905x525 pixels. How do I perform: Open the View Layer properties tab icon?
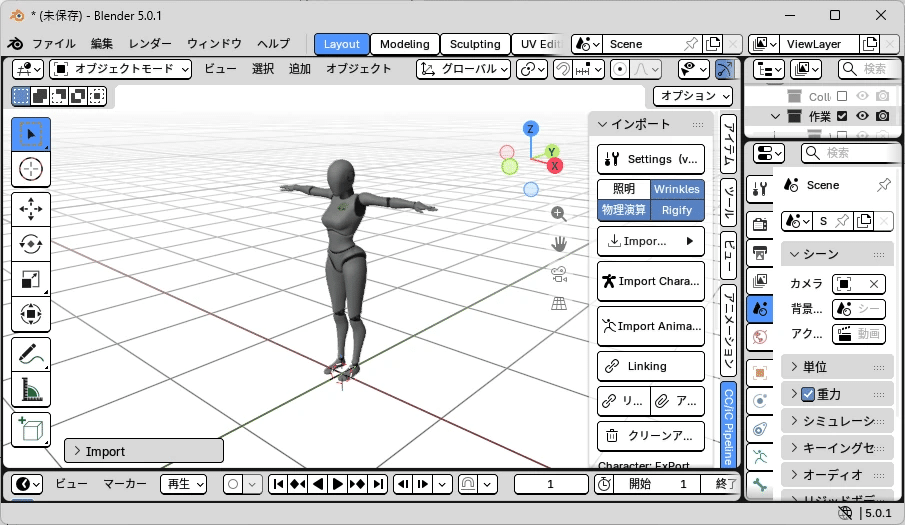[x=760, y=281]
